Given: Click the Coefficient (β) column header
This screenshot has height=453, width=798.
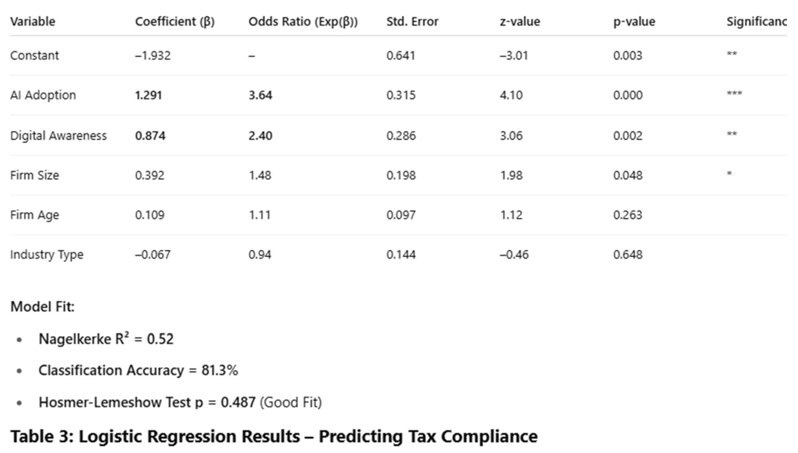Looking at the screenshot, I should [x=175, y=22].
